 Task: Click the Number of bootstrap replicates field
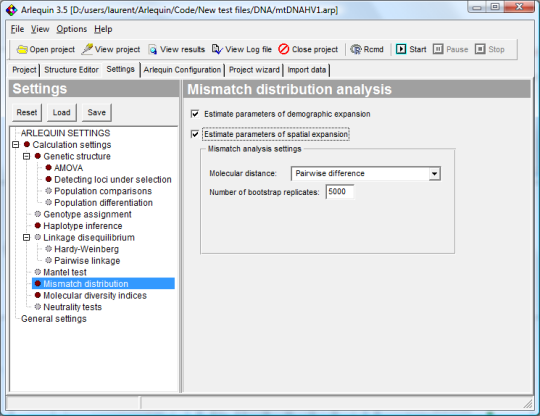coord(340,191)
